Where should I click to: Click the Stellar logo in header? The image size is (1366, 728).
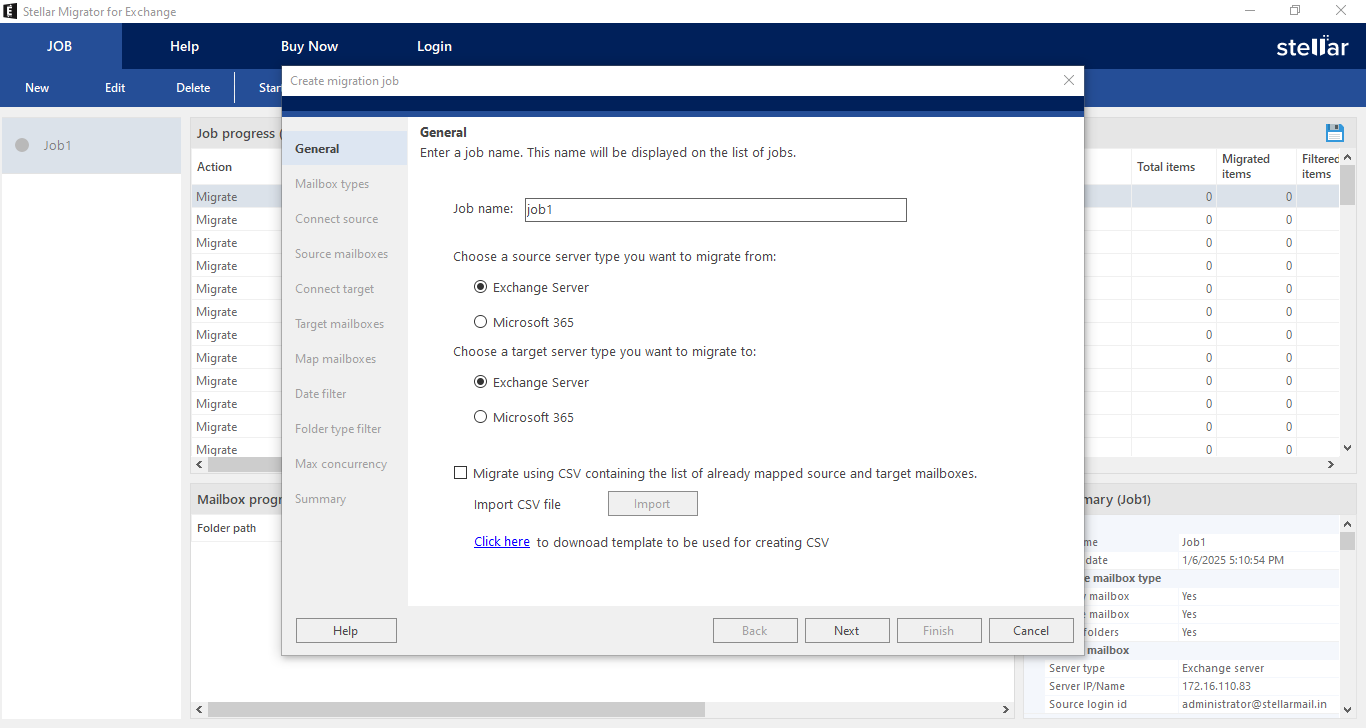[1312, 46]
